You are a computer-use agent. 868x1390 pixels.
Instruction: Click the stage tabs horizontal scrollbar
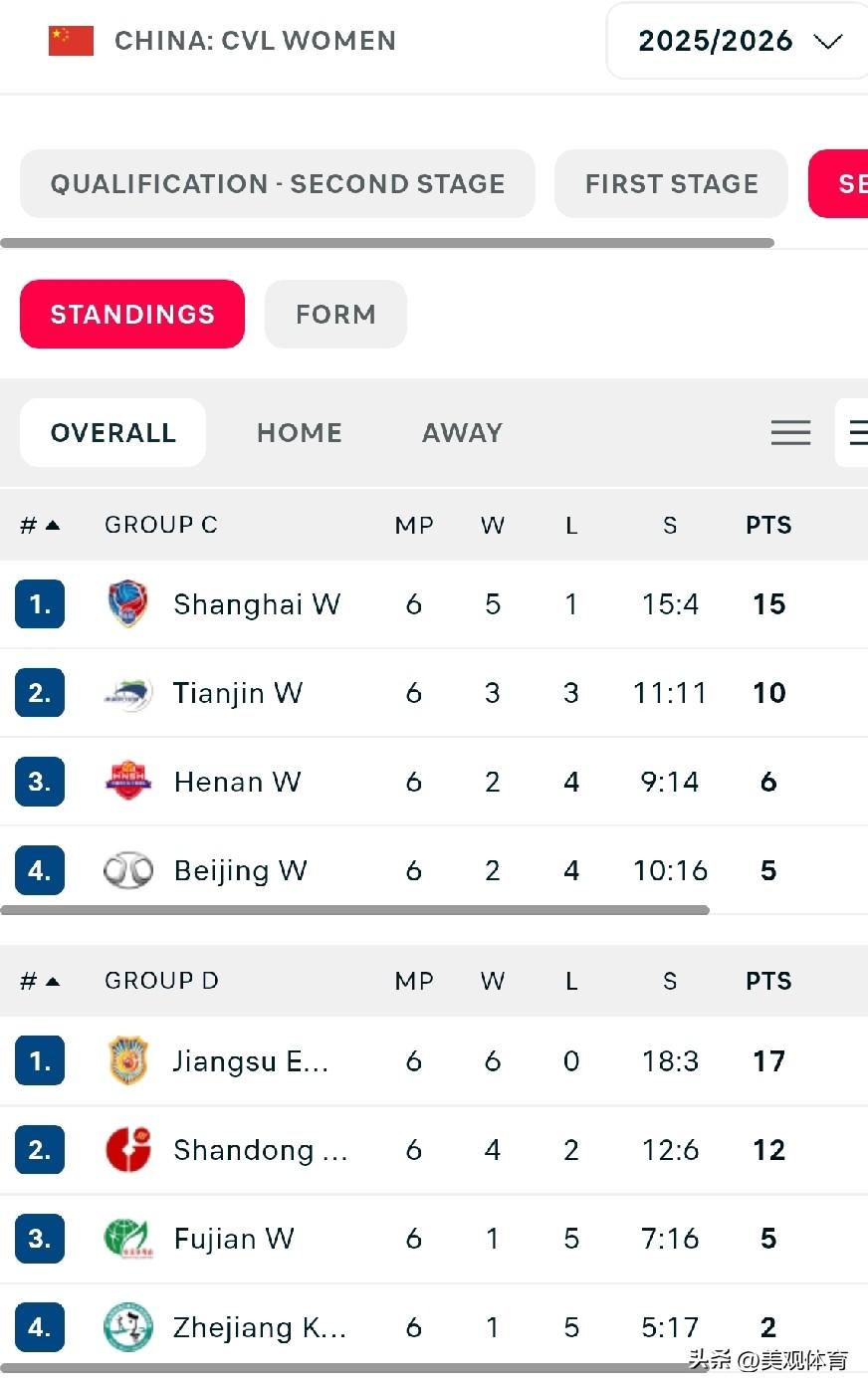387,243
